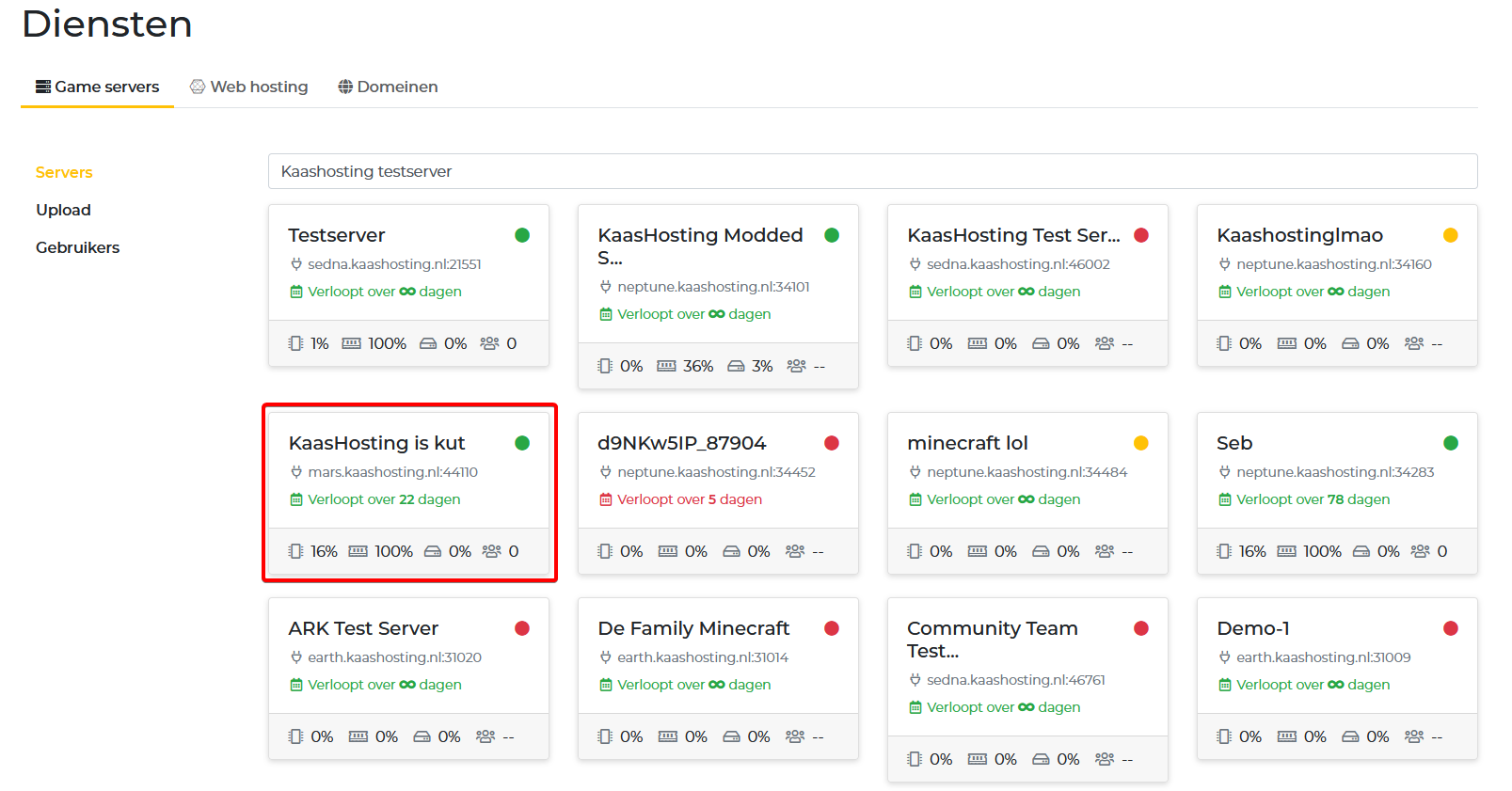Click the memory icon on KaasHosting Modded card
1512x791 pixels.
point(666,366)
